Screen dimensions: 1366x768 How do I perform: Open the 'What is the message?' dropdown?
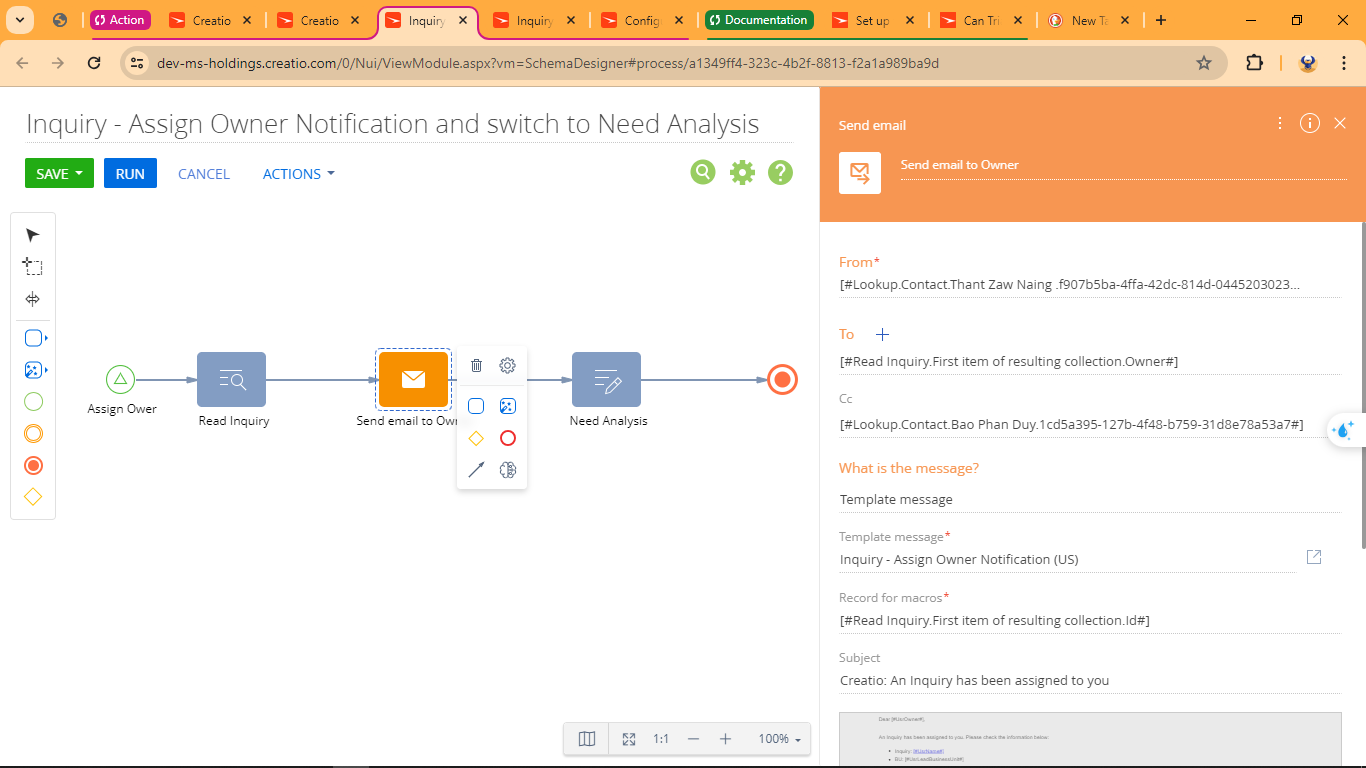[1090, 499]
